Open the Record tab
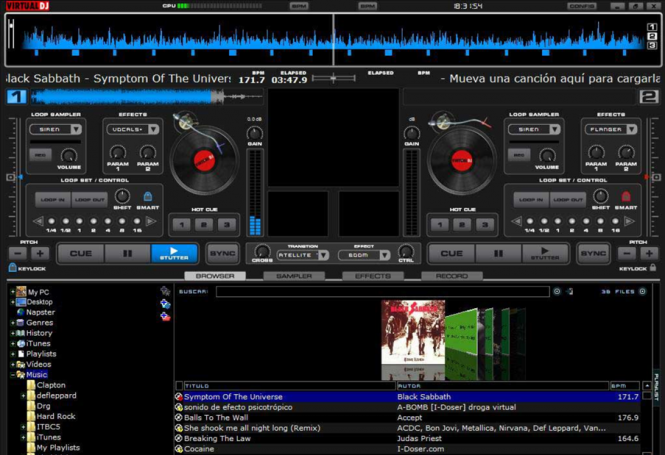 click(452, 276)
